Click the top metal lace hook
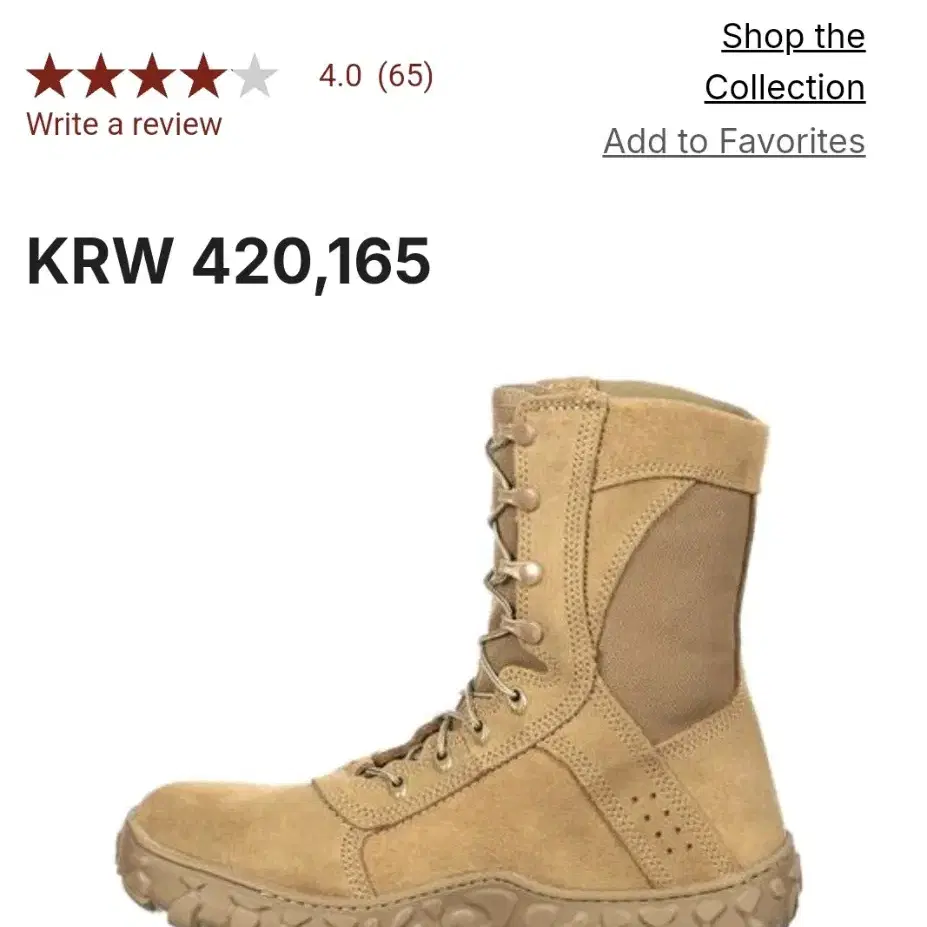927x927 pixels. click(522, 435)
